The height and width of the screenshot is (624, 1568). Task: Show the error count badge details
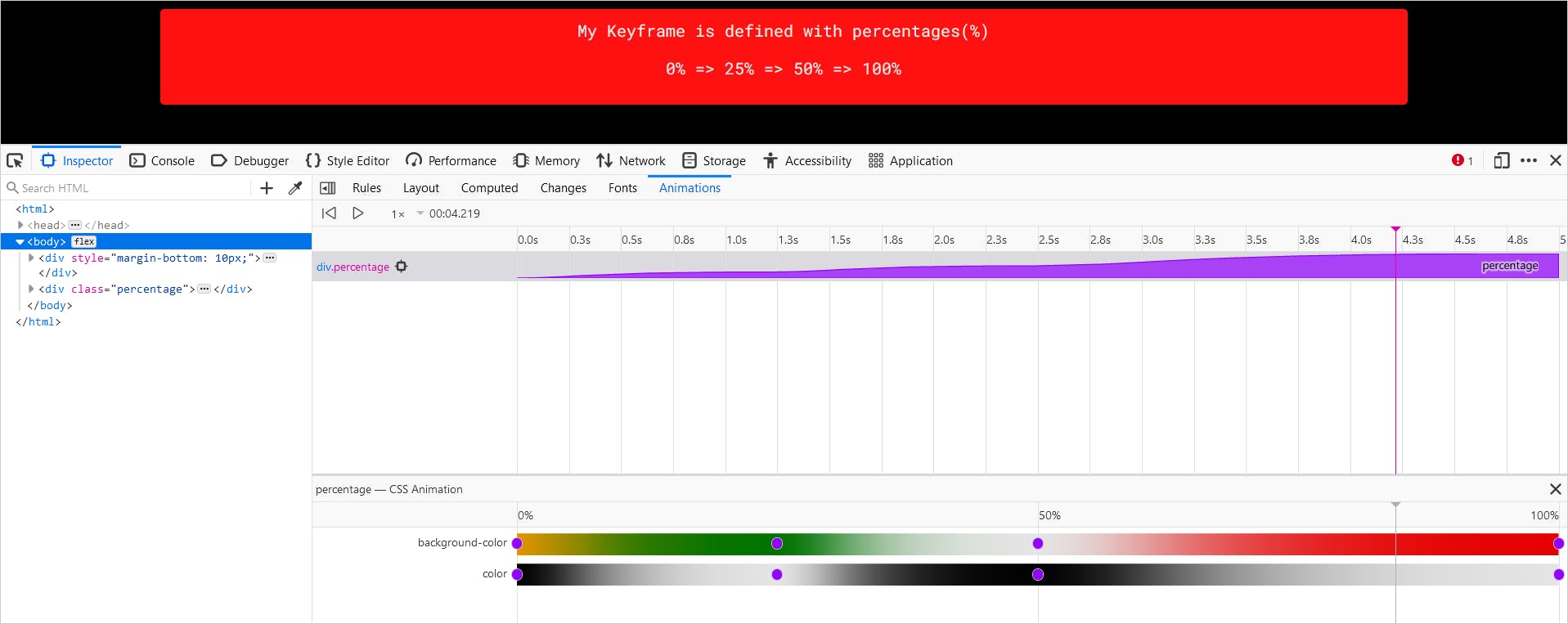point(1462,160)
